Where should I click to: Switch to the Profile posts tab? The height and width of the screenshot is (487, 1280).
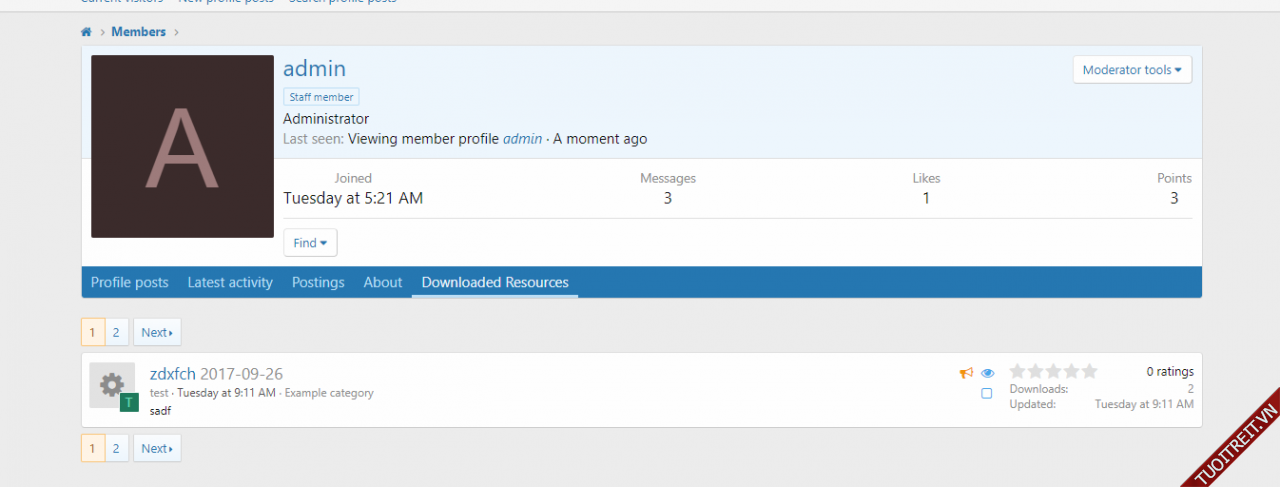(130, 283)
